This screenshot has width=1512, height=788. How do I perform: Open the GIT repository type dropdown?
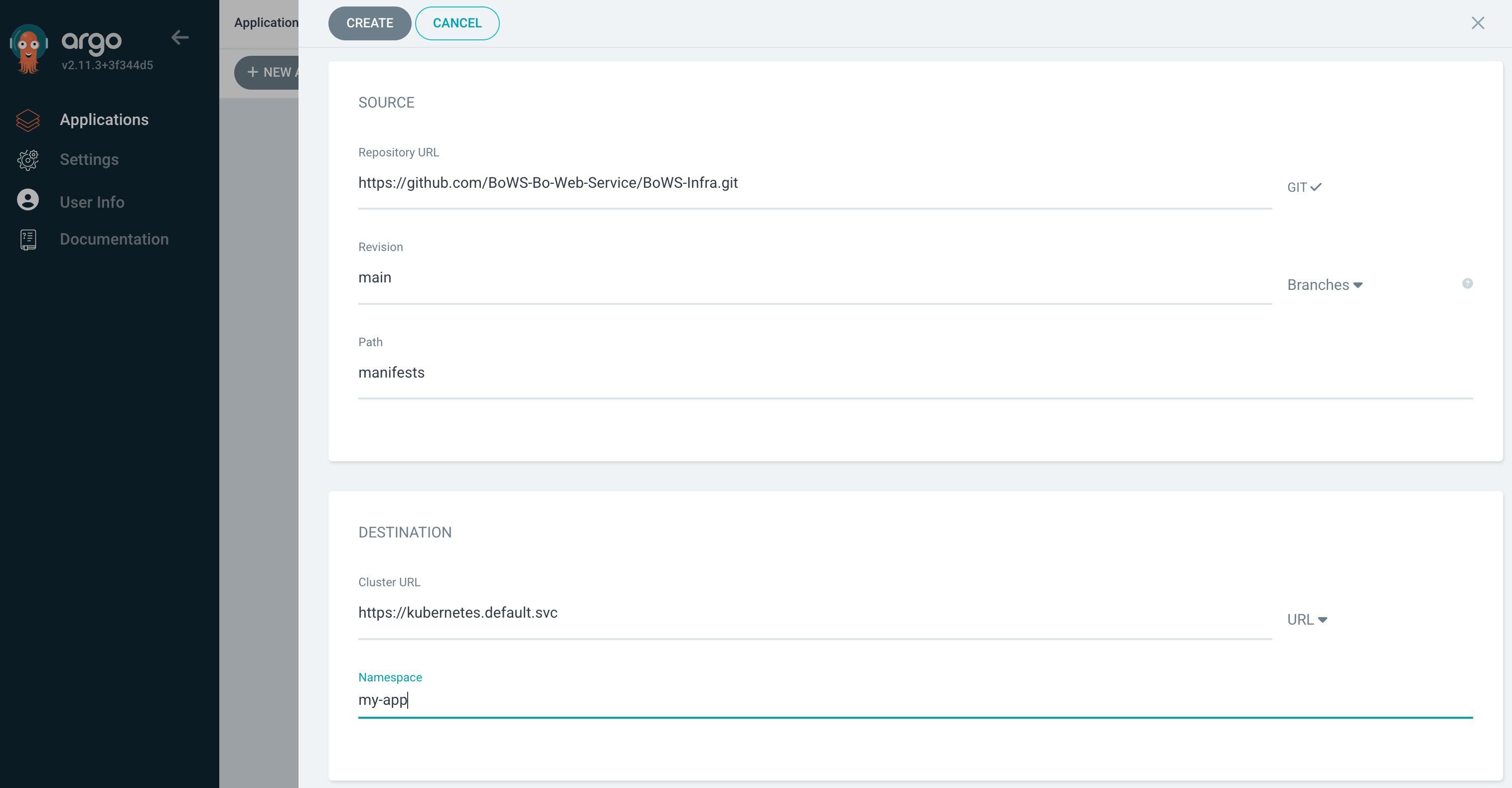point(1304,187)
